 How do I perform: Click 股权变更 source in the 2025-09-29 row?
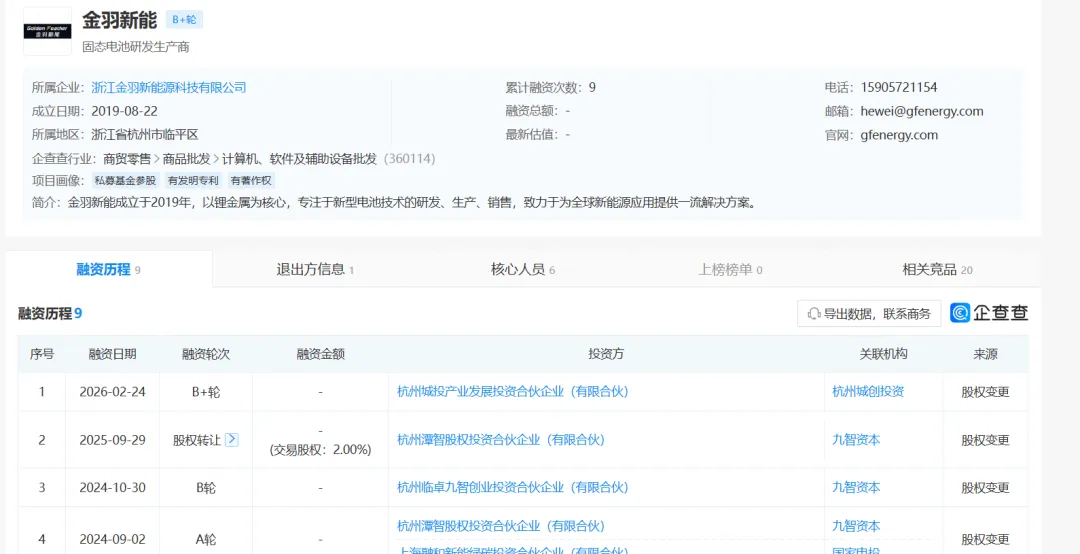point(986,439)
